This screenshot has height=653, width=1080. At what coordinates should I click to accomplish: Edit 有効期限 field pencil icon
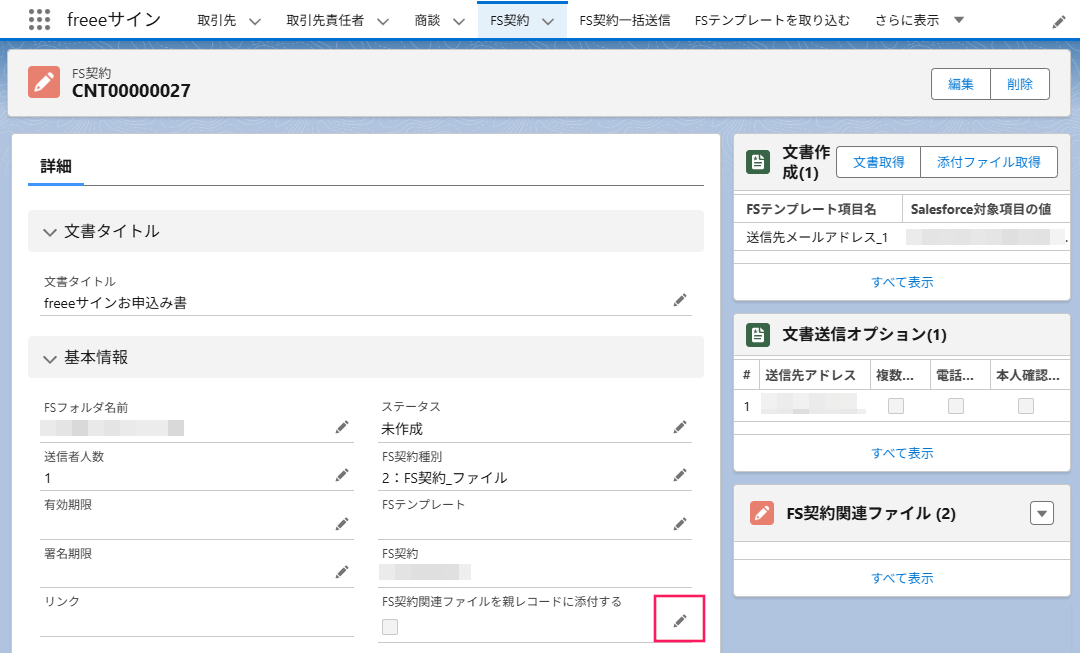click(x=342, y=524)
